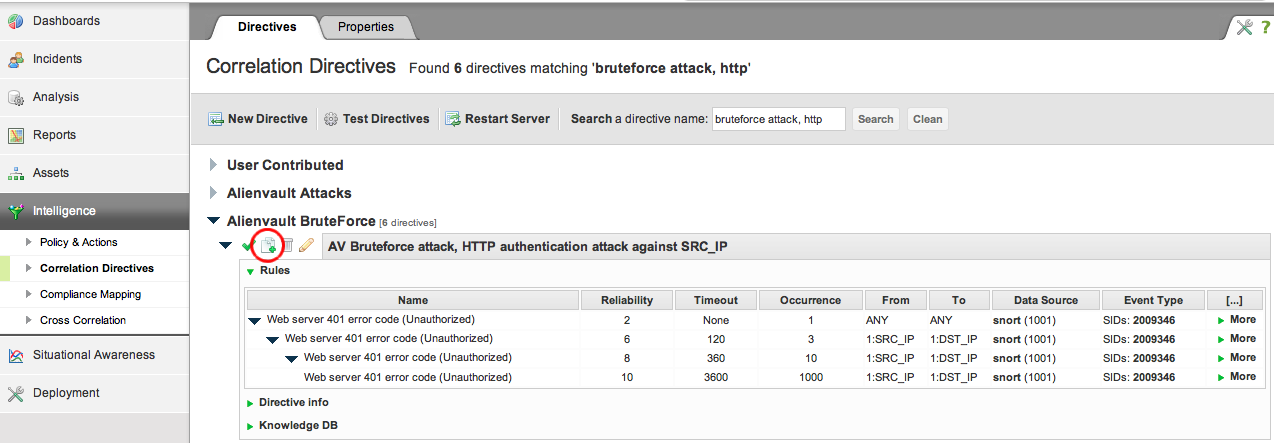Click the Restart Server button
This screenshot has height=443, width=1274.
497,119
